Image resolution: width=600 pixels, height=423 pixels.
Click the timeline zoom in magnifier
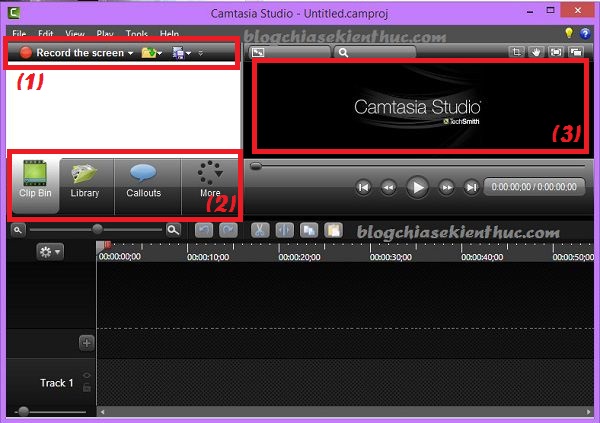coord(173,230)
